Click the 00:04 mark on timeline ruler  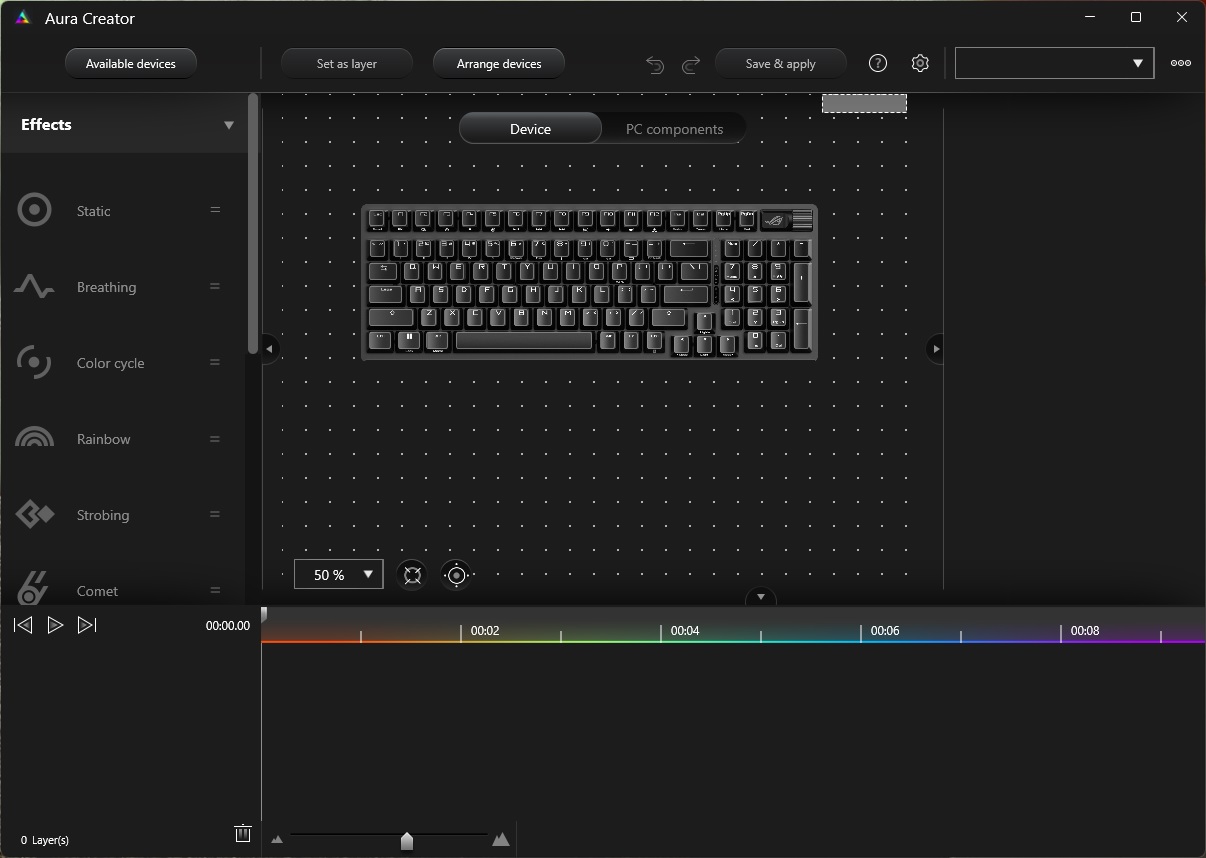coord(685,631)
